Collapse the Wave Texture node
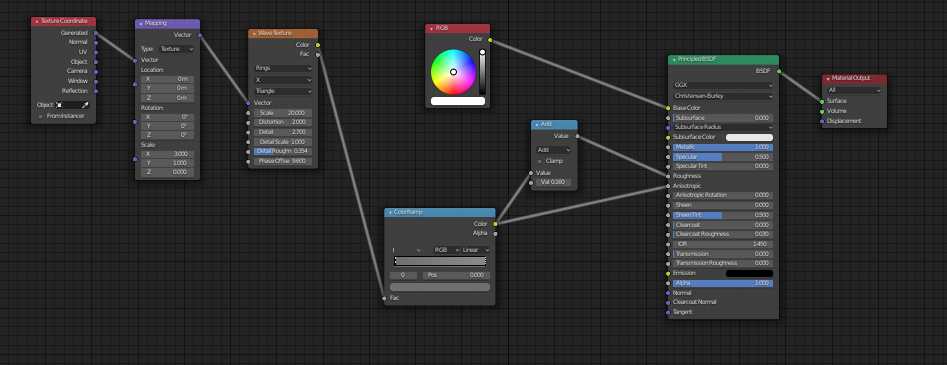 tap(254, 33)
